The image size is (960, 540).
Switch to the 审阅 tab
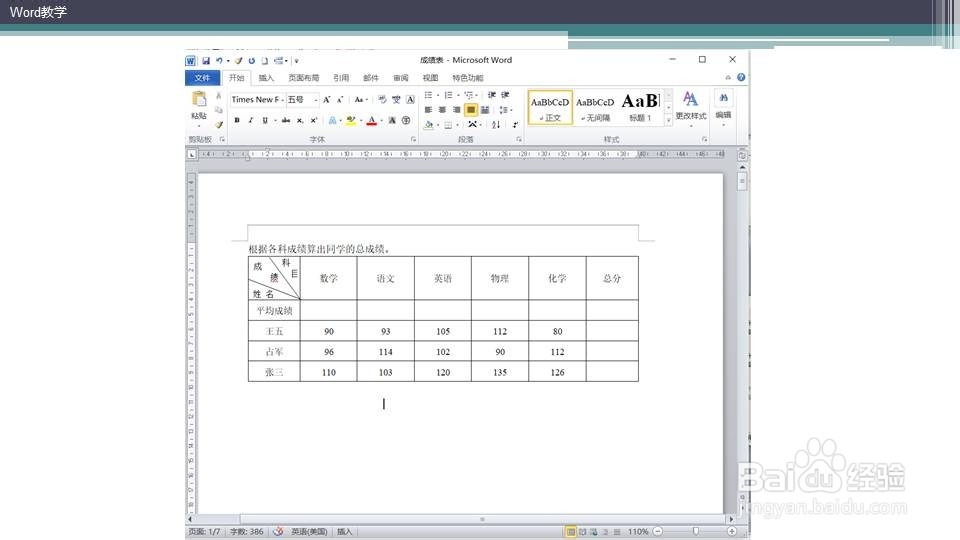[x=400, y=78]
